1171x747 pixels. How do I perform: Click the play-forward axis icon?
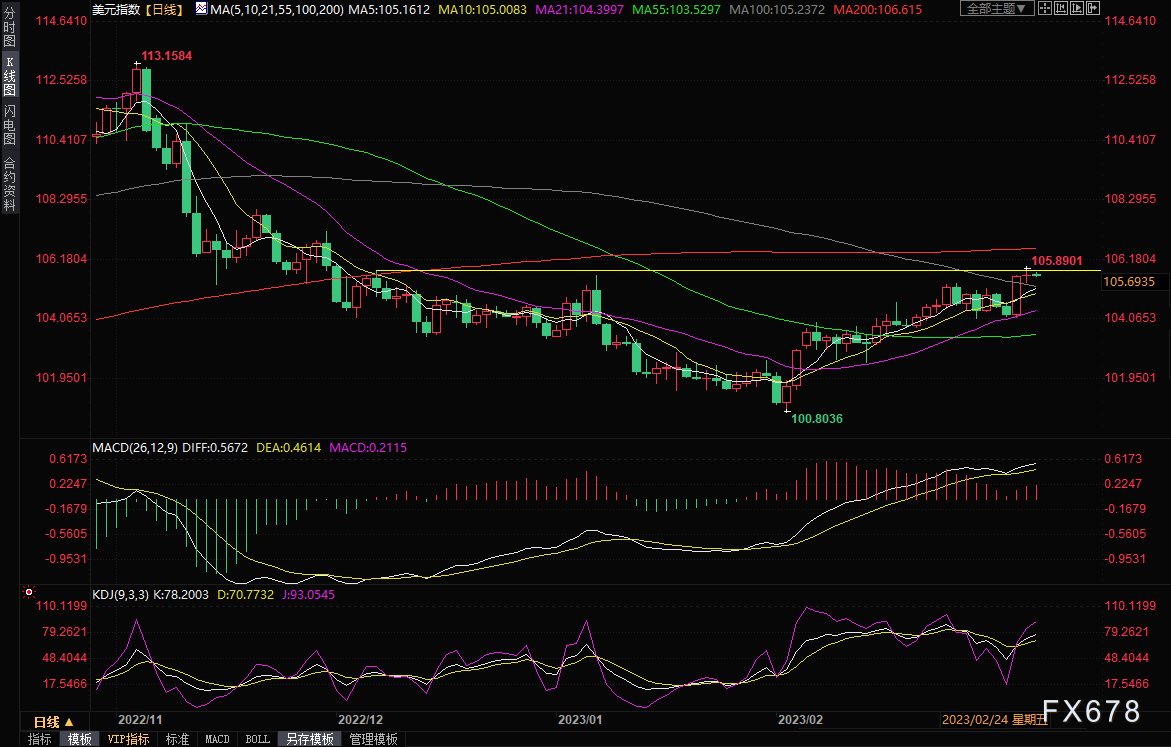pyautogui.click(x=1076, y=8)
